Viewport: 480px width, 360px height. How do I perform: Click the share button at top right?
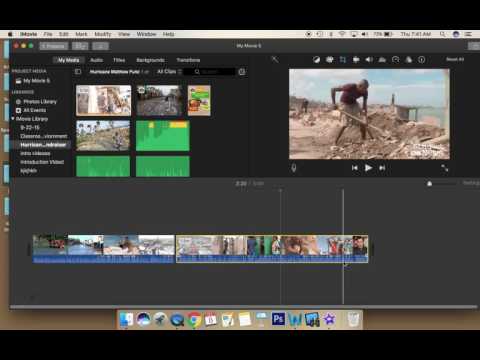tap(474, 46)
